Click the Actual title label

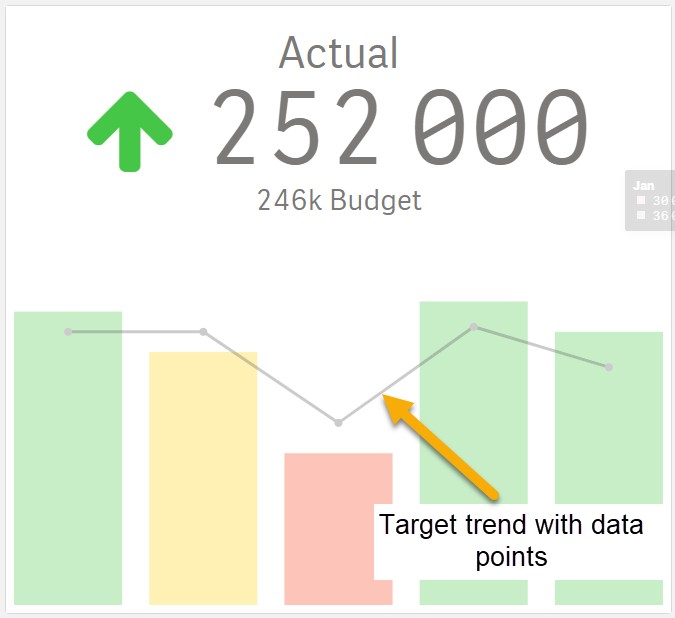pos(338,53)
